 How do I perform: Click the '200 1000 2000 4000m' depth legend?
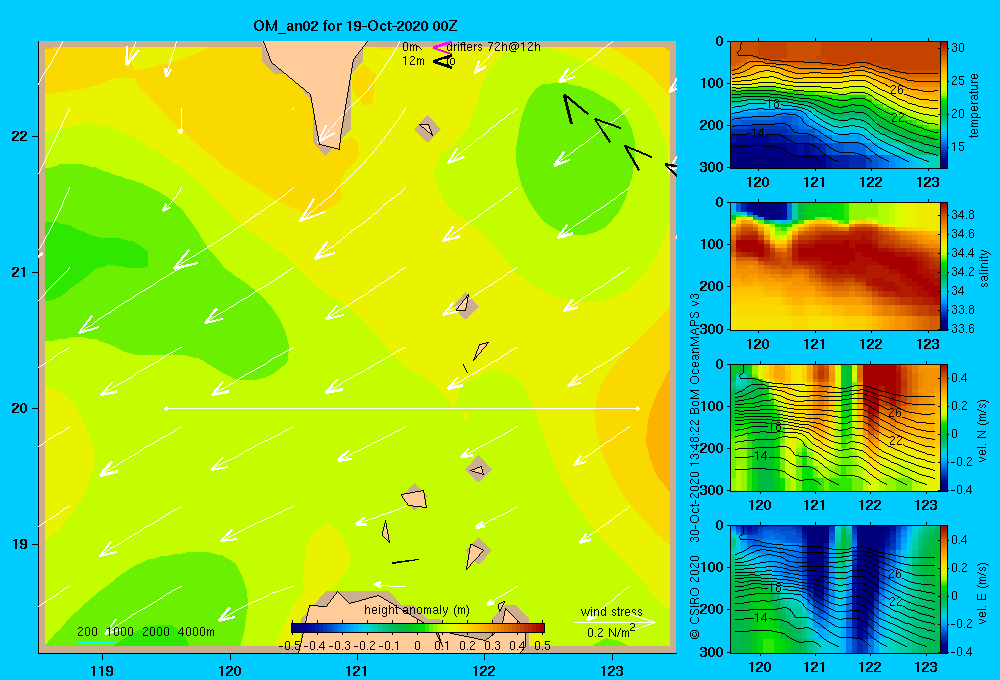point(145,632)
